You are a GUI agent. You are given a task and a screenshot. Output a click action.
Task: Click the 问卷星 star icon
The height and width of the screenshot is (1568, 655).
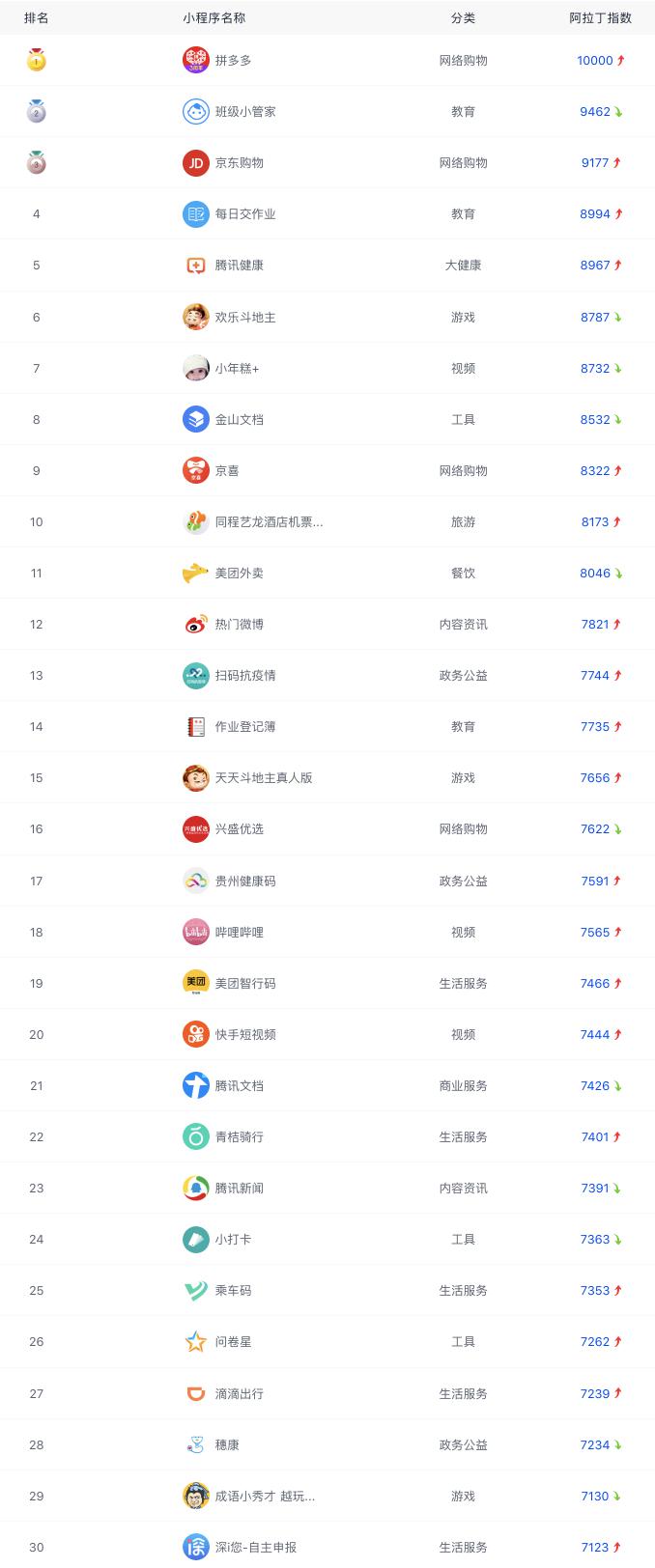pos(195,1341)
